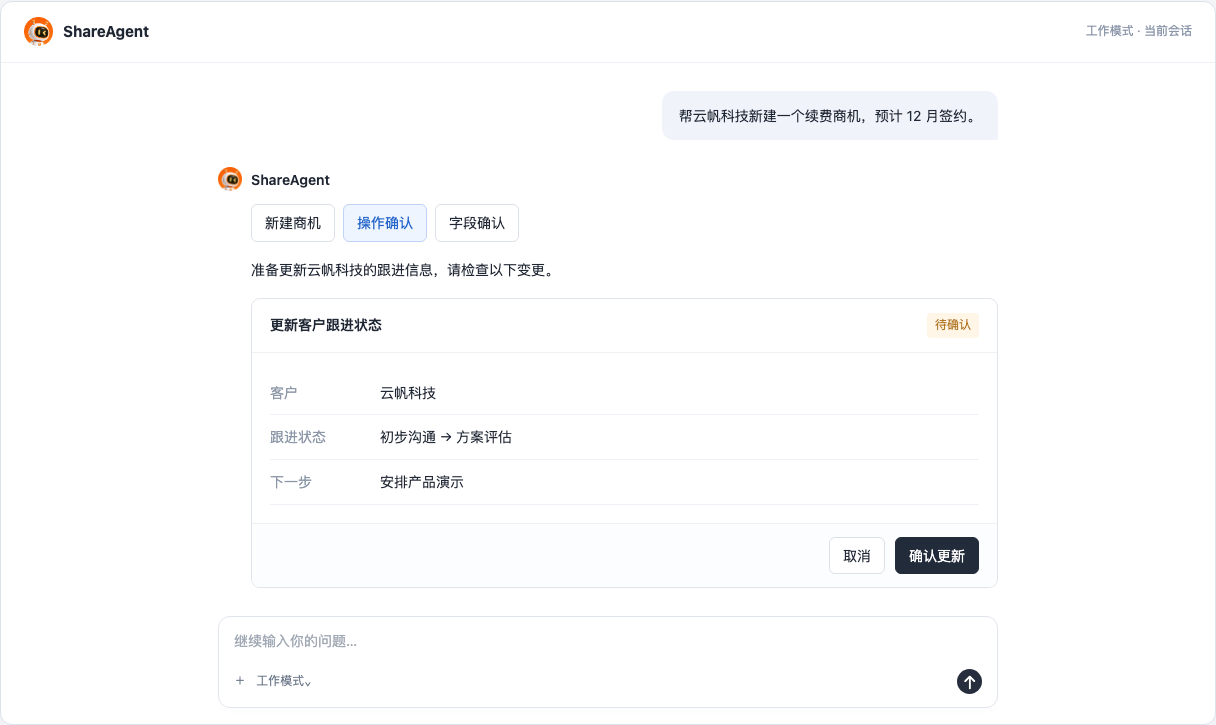
Task: Open the 字段确认 tab
Action: tap(477, 223)
